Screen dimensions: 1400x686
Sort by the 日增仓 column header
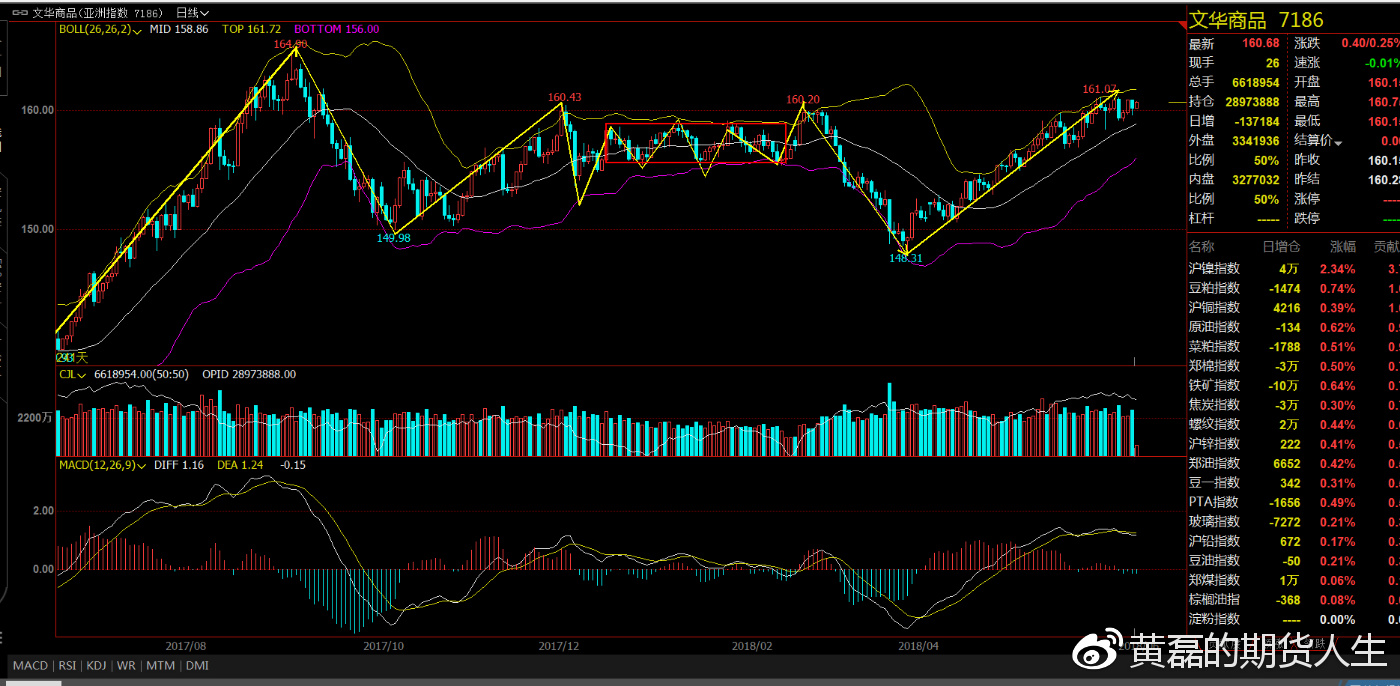click(1281, 246)
